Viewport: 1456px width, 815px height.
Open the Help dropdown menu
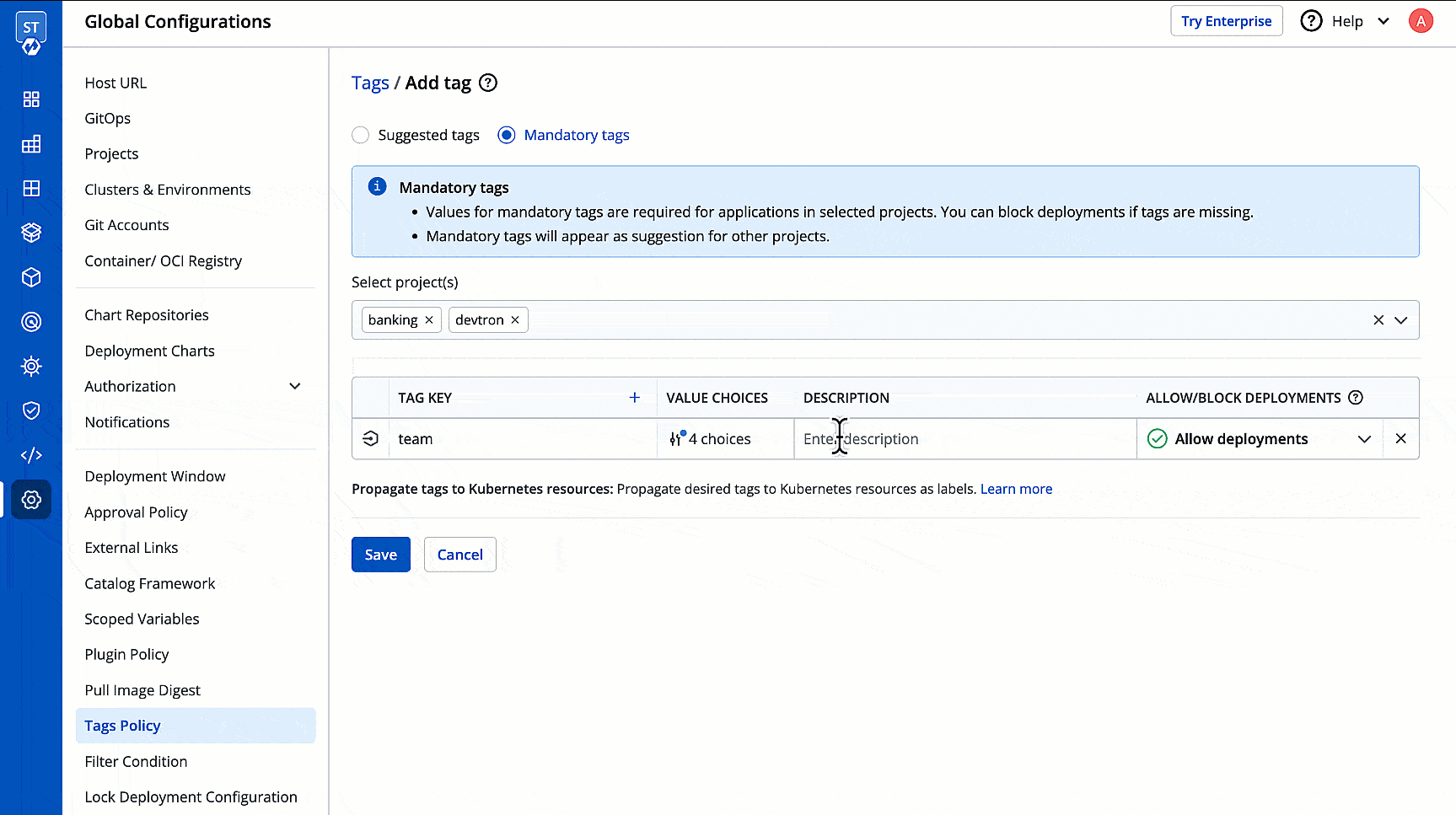point(1346,20)
